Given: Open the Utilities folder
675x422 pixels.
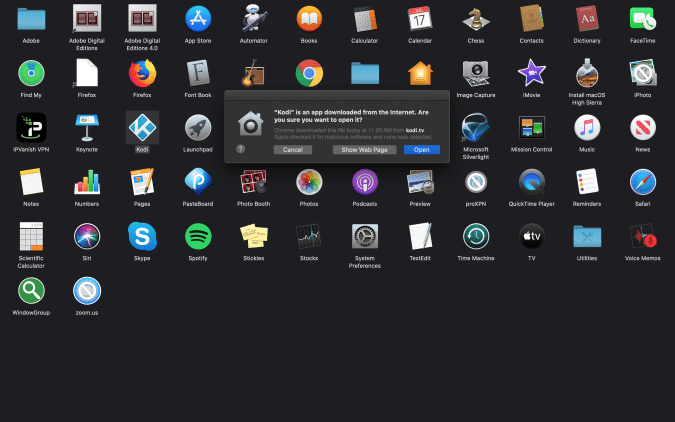Looking at the screenshot, I should click(x=587, y=236).
